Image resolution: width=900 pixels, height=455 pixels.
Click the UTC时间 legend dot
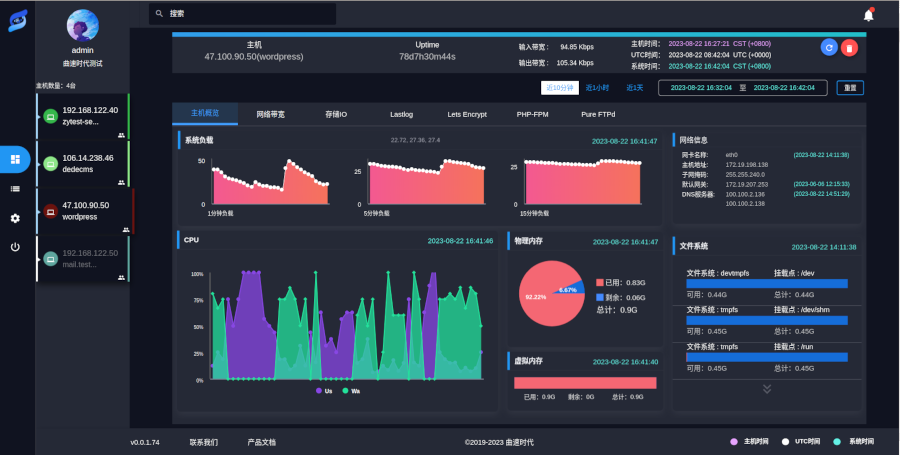(x=785, y=441)
